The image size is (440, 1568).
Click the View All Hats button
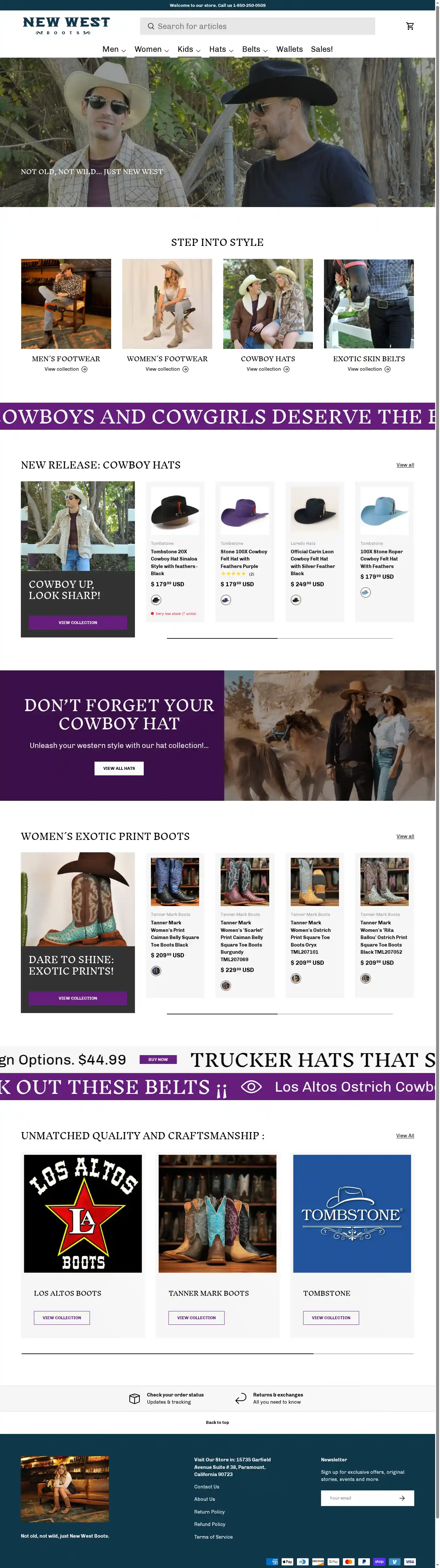click(119, 768)
